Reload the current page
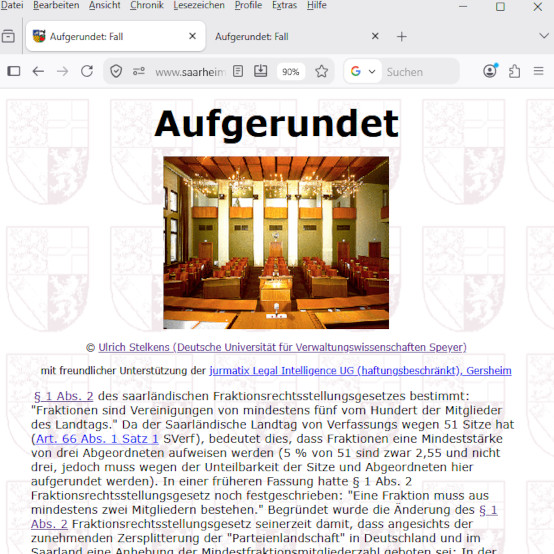 [87, 71]
